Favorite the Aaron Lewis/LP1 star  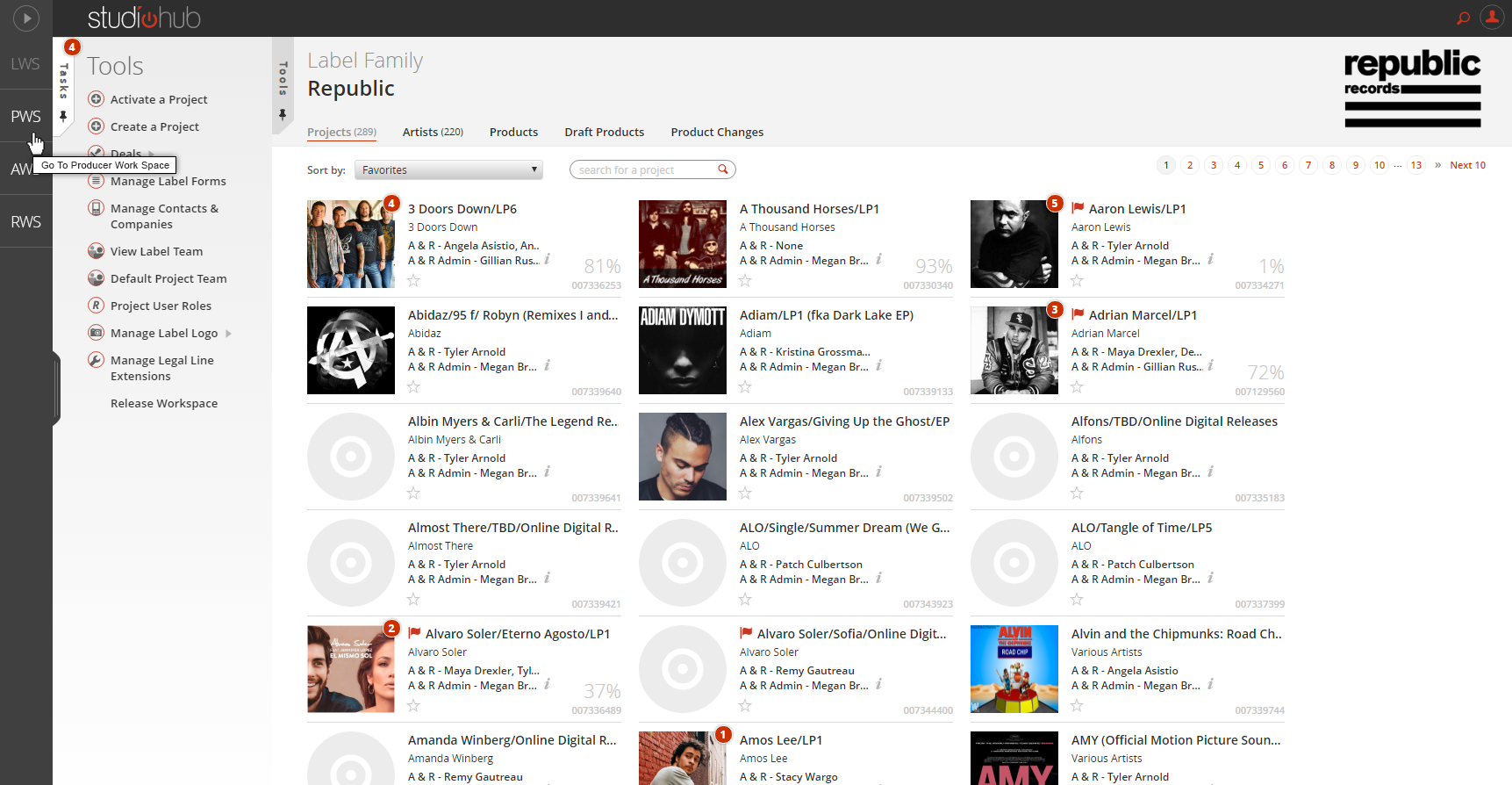coord(1077,281)
